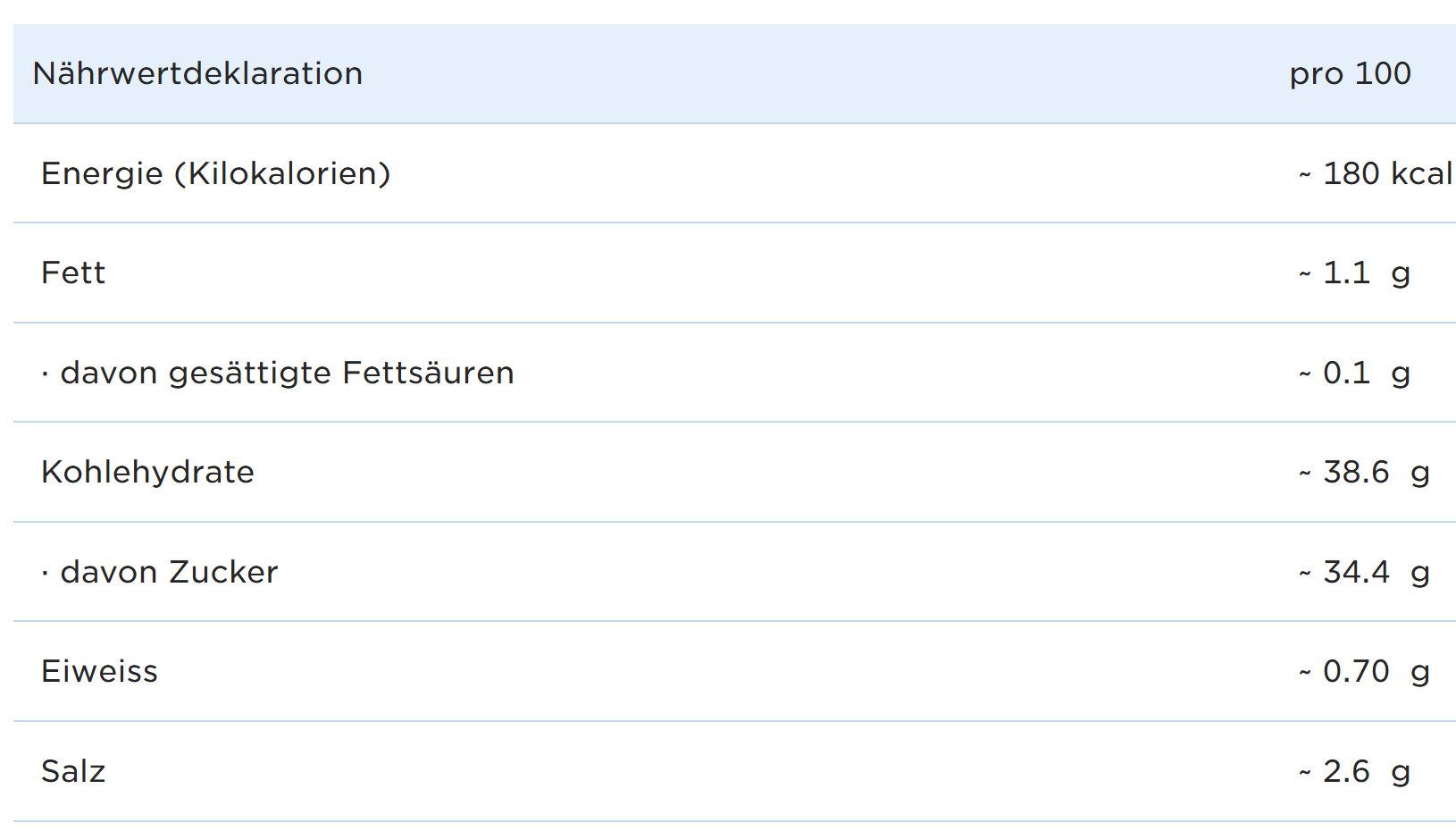Select the 1.1 fat value

tap(1346, 273)
